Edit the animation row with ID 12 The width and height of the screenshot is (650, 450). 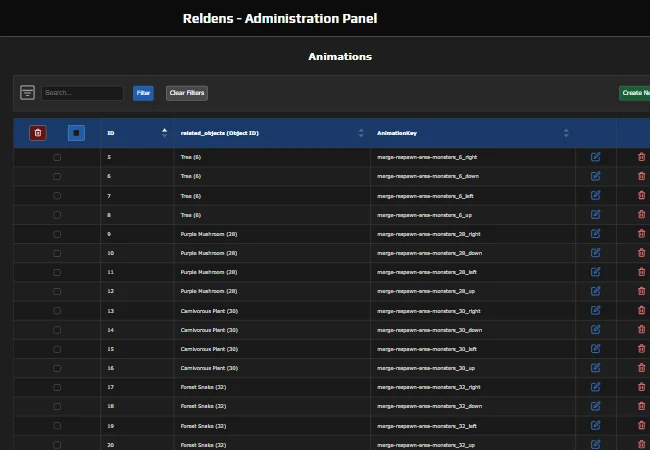point(595,291)
